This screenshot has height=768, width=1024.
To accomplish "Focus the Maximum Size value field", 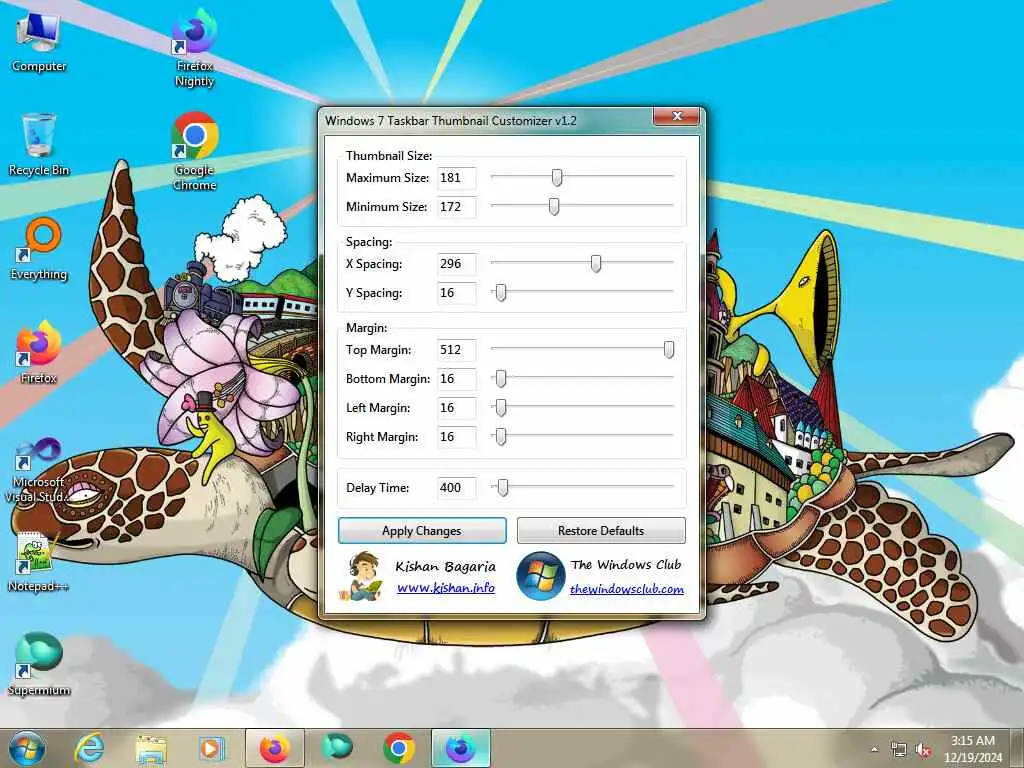I will (456, 178).
